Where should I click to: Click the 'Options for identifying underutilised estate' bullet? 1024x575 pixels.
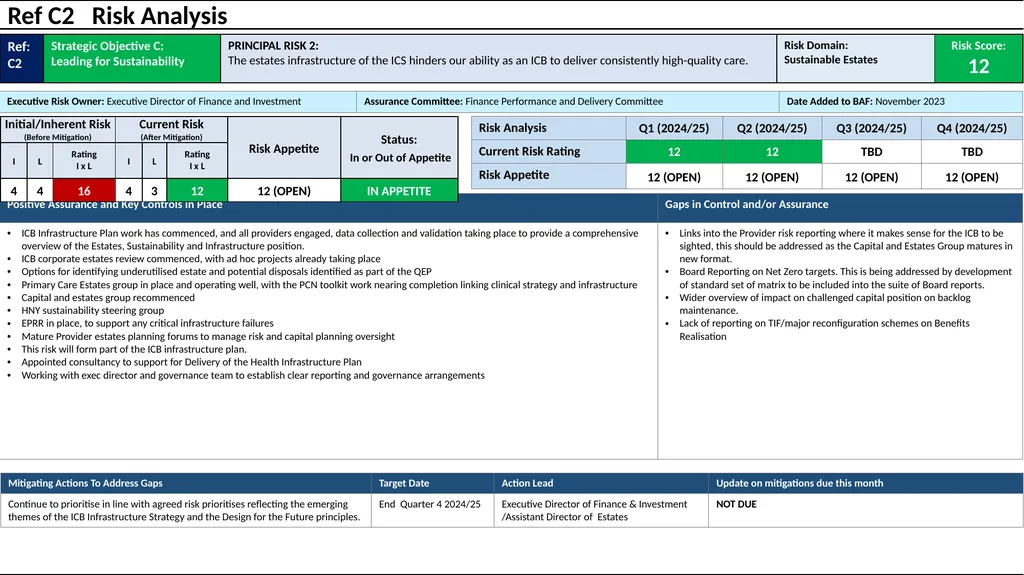click(x=226, y=271)
